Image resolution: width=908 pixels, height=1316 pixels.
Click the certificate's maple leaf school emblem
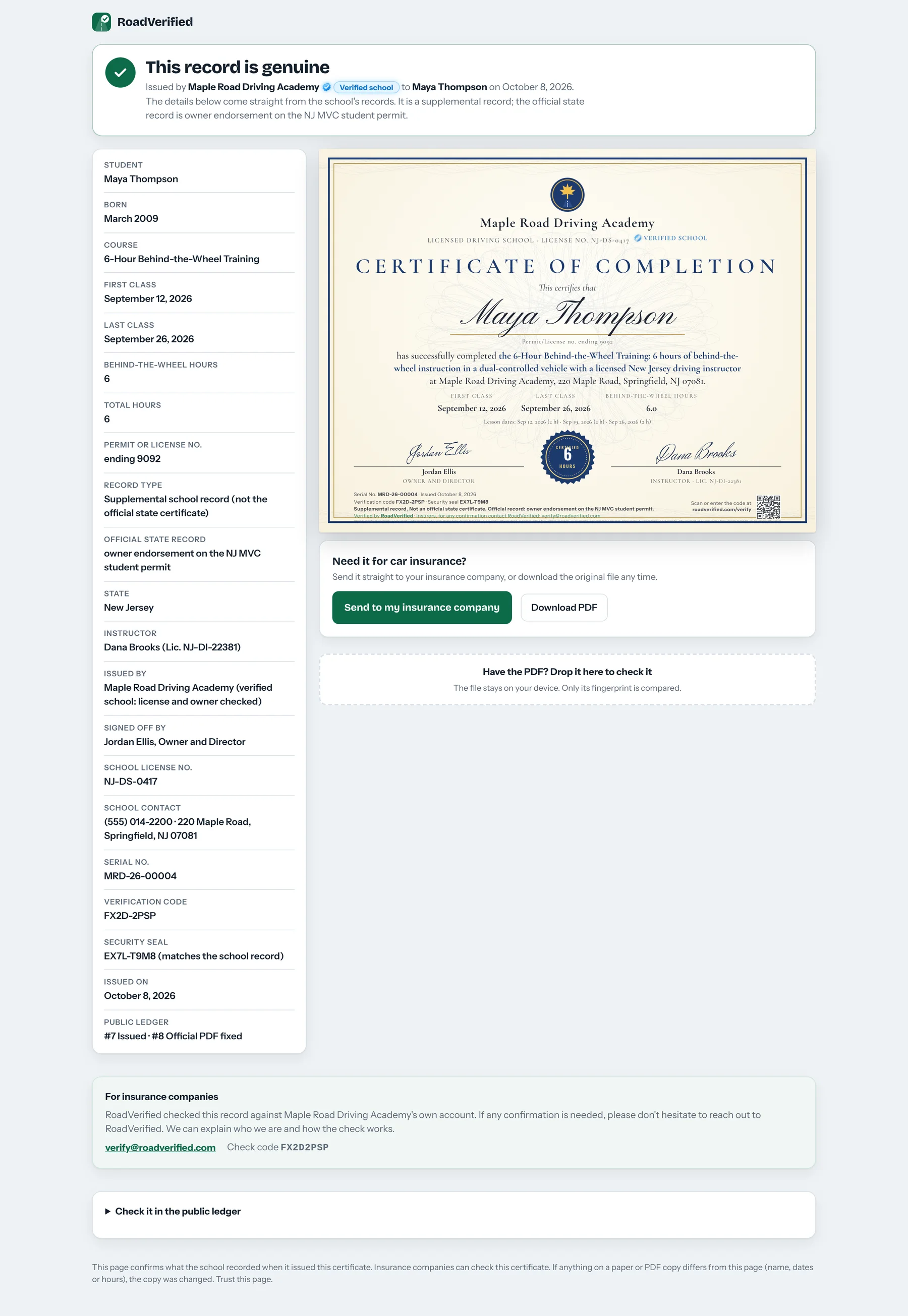(567, 195)
